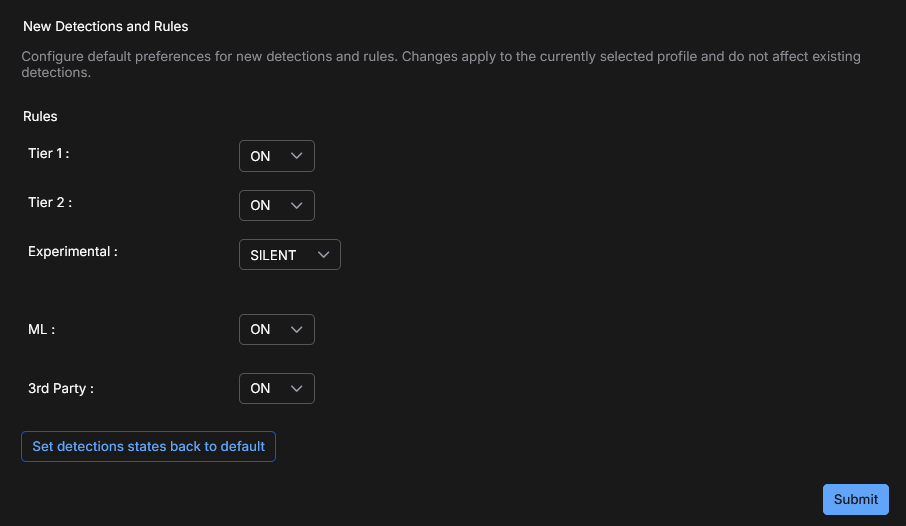Image resolution: width=906 pixels, height=526 pixels.
Task: Click the chevron arrow in Tier 2 dropdown
Action: (295, 205)
